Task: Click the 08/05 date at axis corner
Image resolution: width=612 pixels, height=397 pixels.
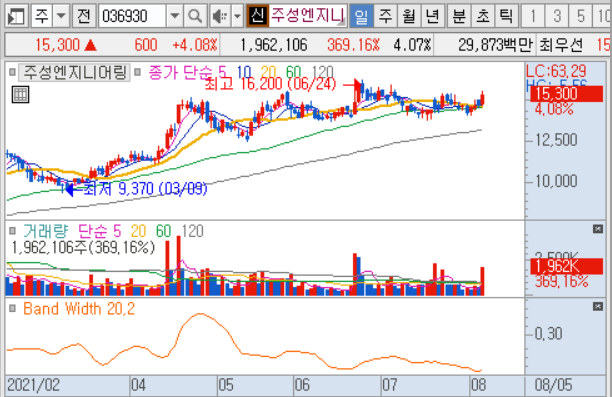Action: (x=553, y=385)
